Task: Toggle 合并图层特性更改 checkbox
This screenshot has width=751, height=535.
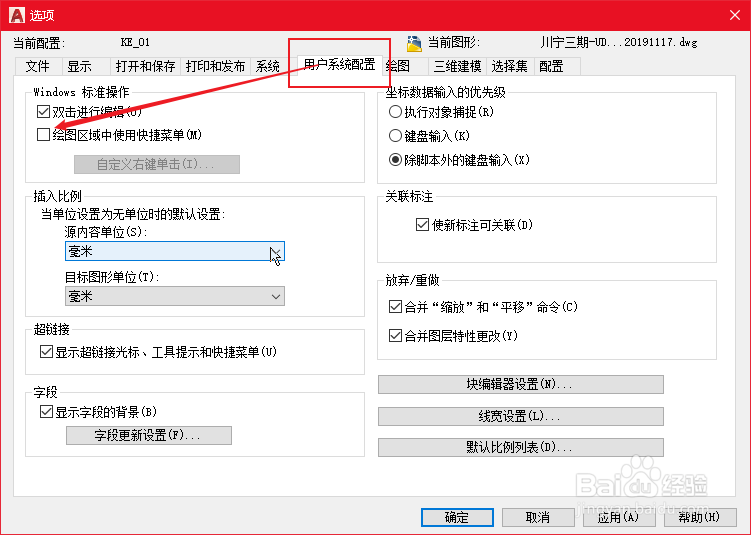Action: (x=395, y=336)
